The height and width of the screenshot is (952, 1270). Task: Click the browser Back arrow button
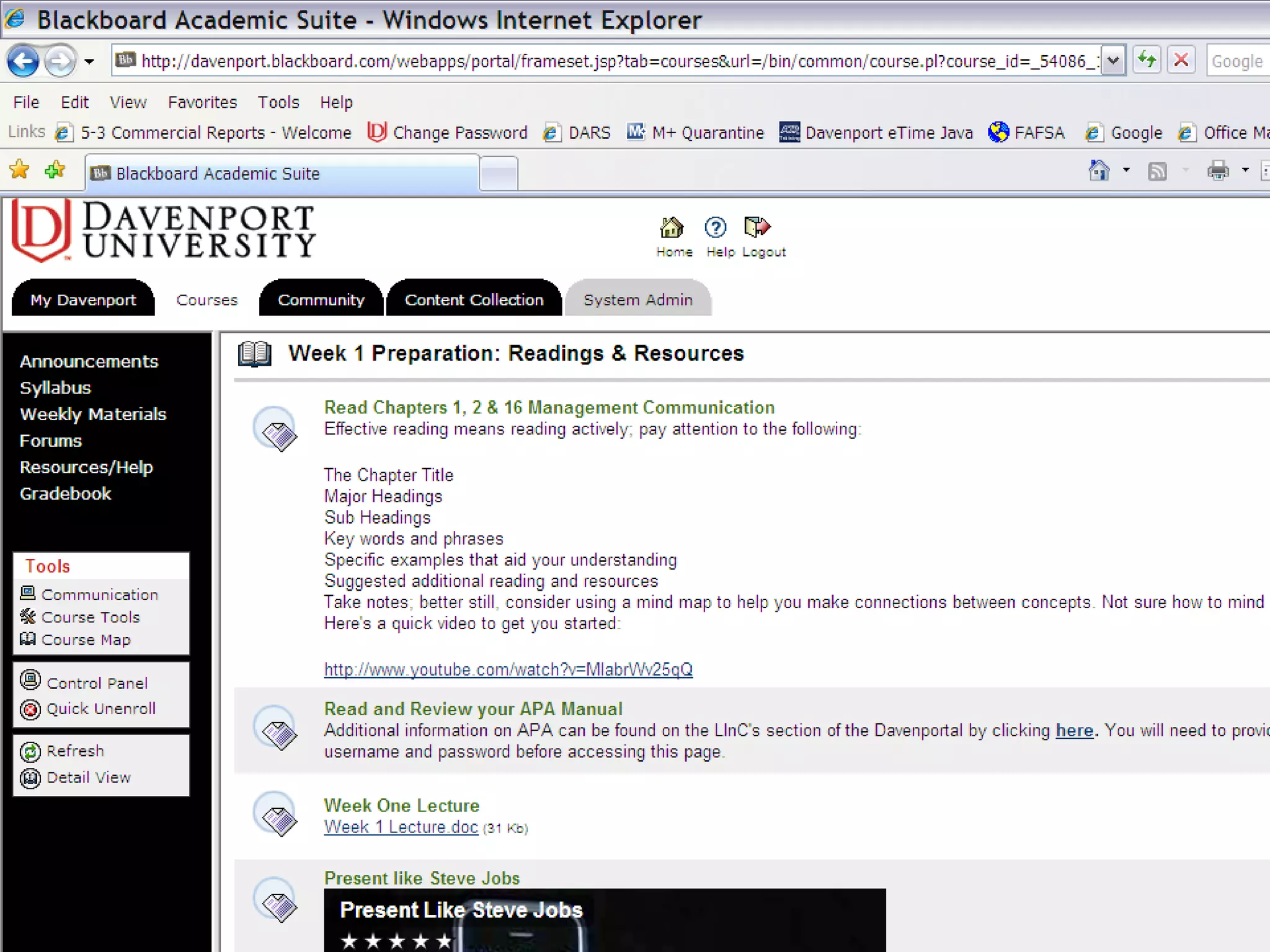(24, 61)
